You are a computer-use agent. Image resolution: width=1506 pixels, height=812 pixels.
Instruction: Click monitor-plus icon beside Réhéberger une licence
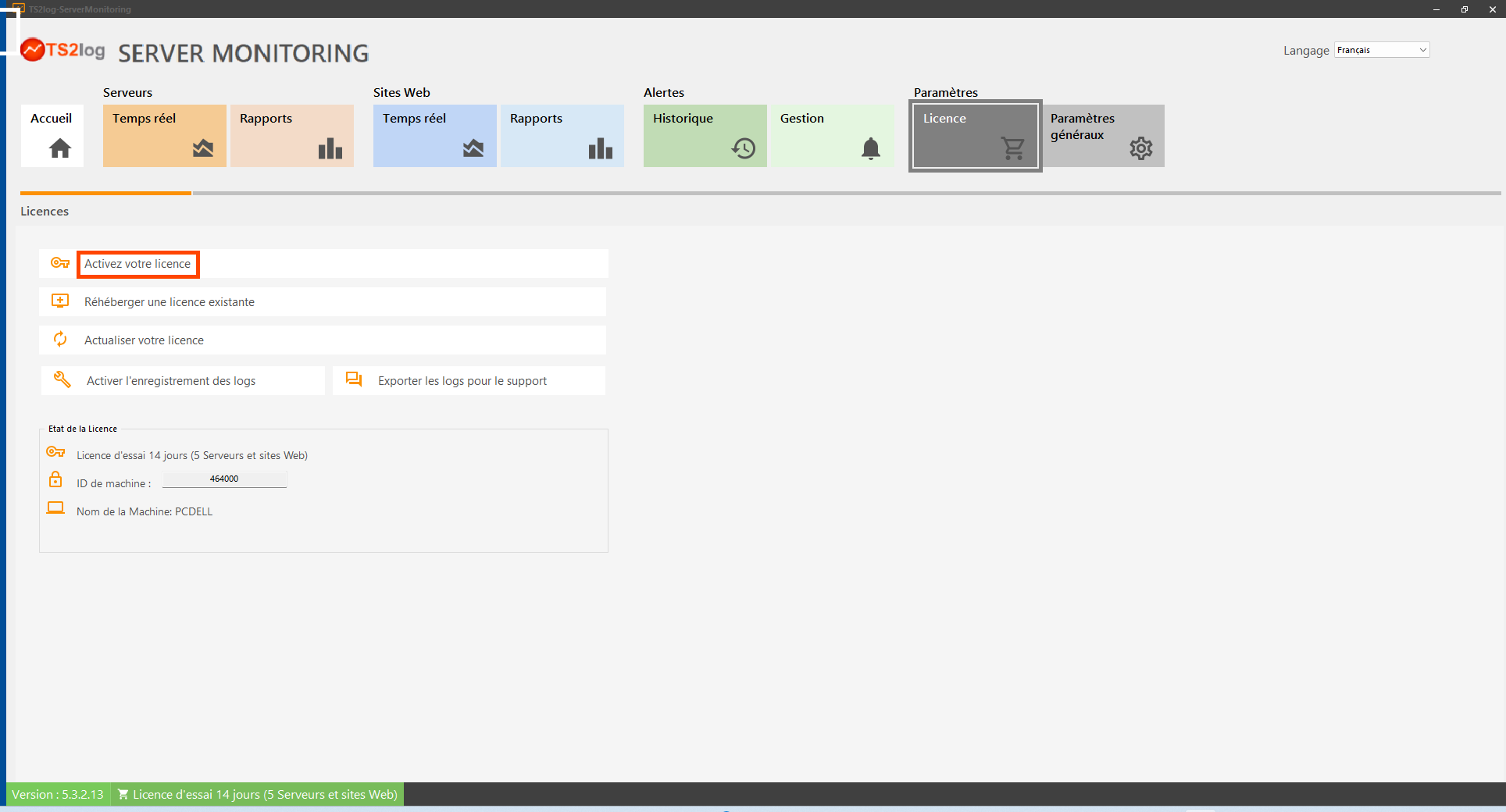click(x=60, y=301)
